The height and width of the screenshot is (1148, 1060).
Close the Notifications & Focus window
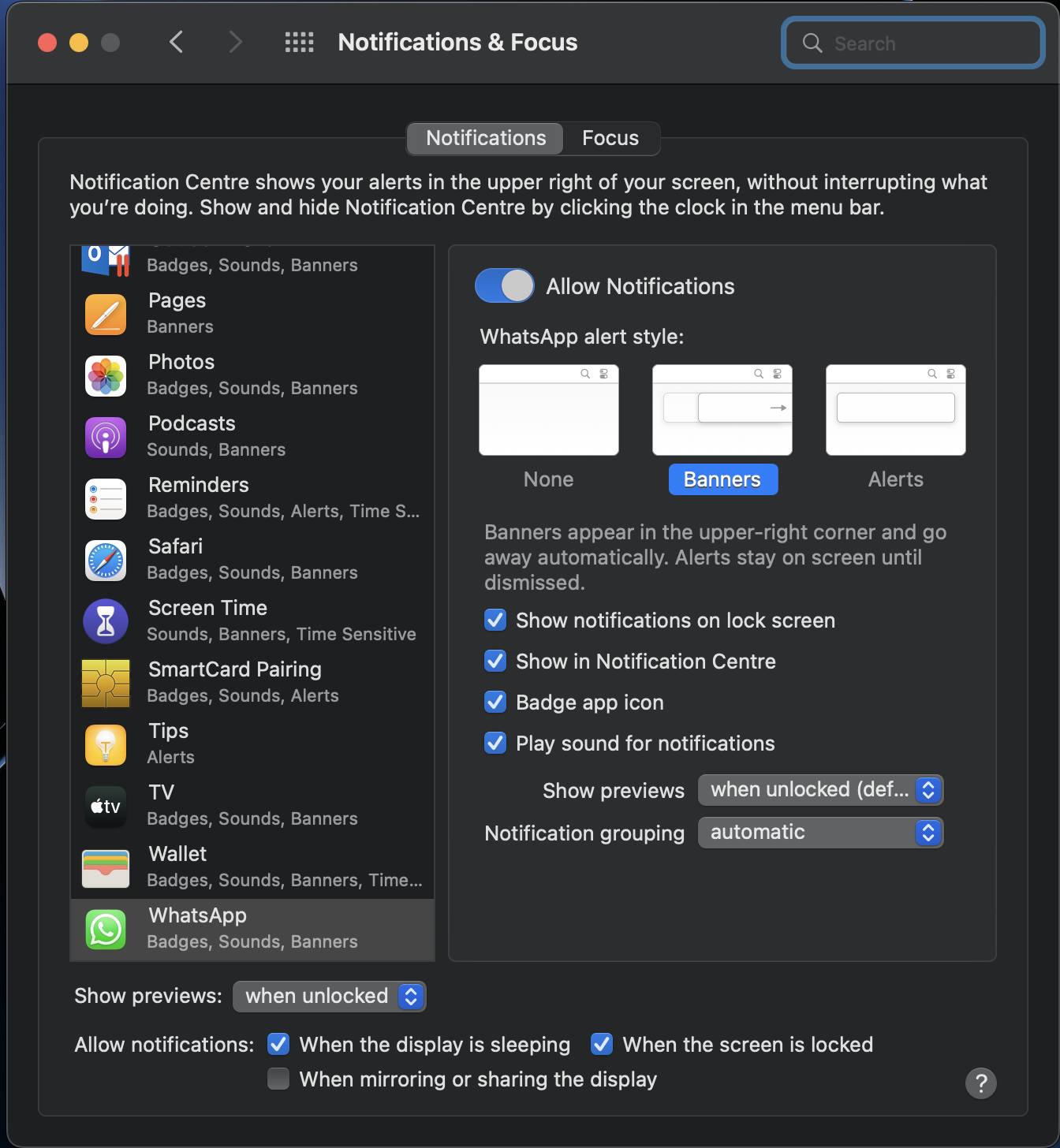(x=47, y=42)
